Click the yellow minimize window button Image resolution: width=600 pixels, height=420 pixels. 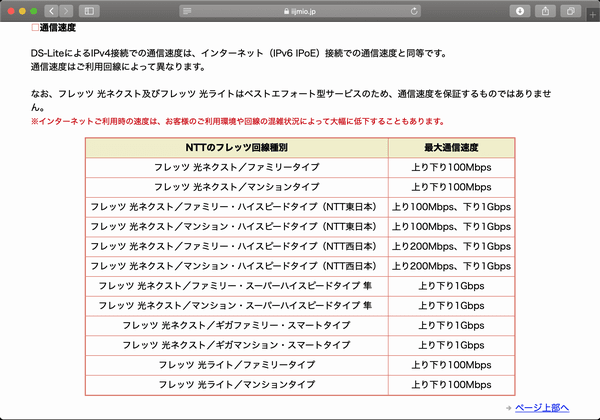(x=22, y=11)
